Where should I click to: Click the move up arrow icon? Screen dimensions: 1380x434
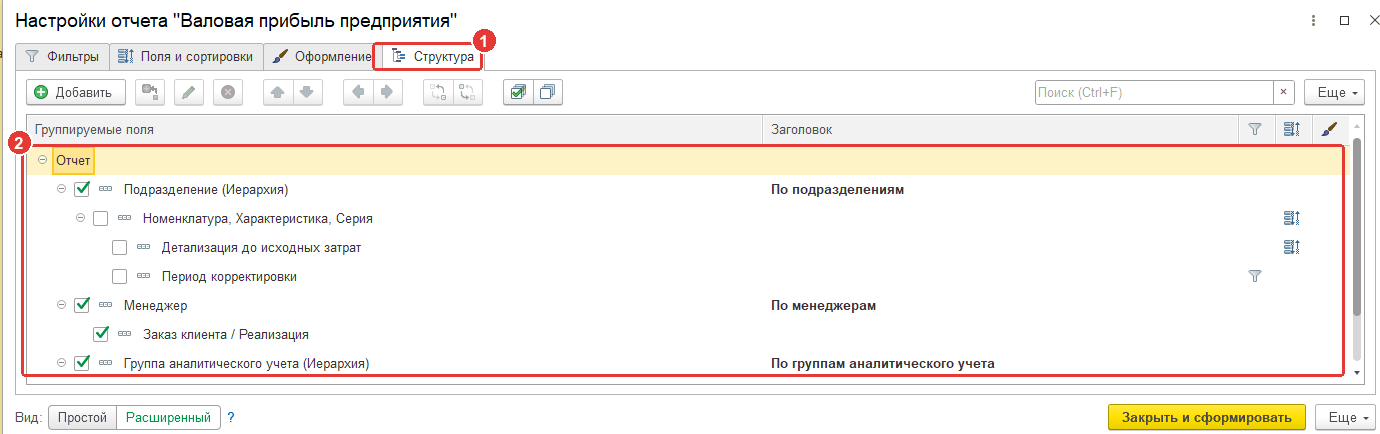point(278,92)
